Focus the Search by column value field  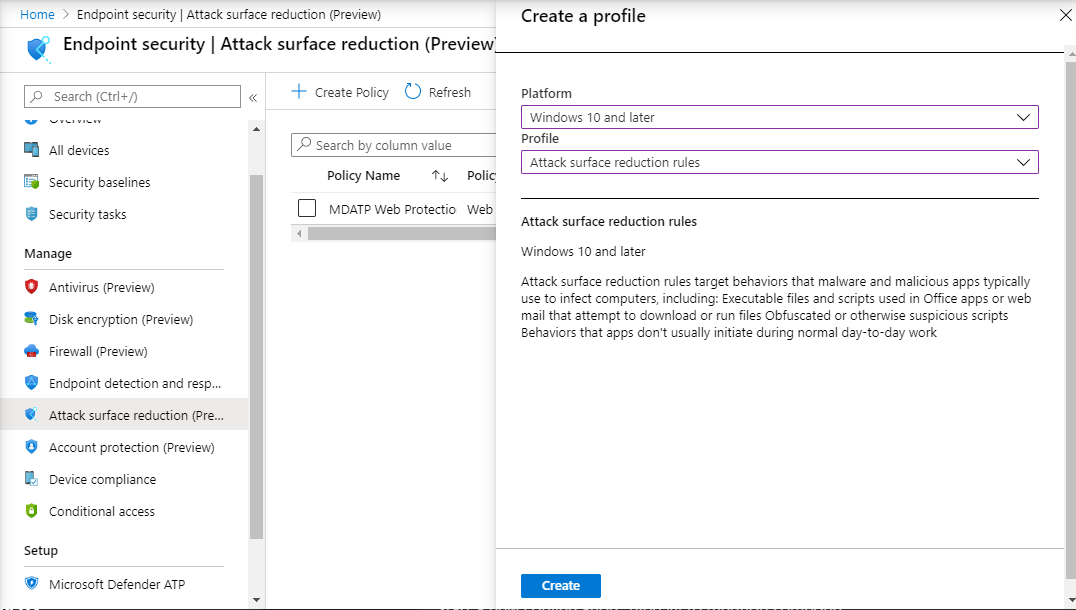tap(400, 145)
